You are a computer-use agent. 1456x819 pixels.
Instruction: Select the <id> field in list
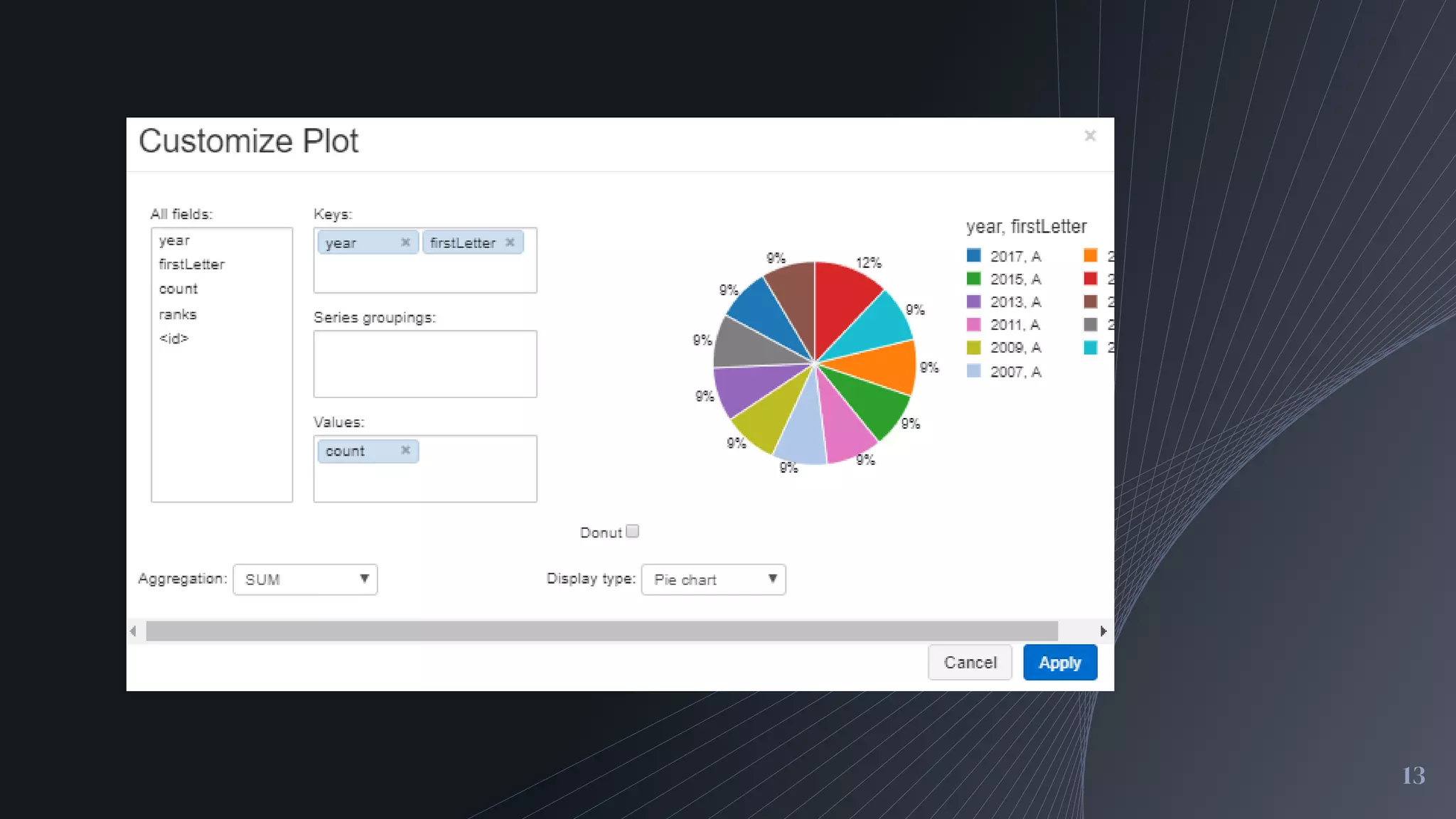pyautogui.click(x=174, y=338)
